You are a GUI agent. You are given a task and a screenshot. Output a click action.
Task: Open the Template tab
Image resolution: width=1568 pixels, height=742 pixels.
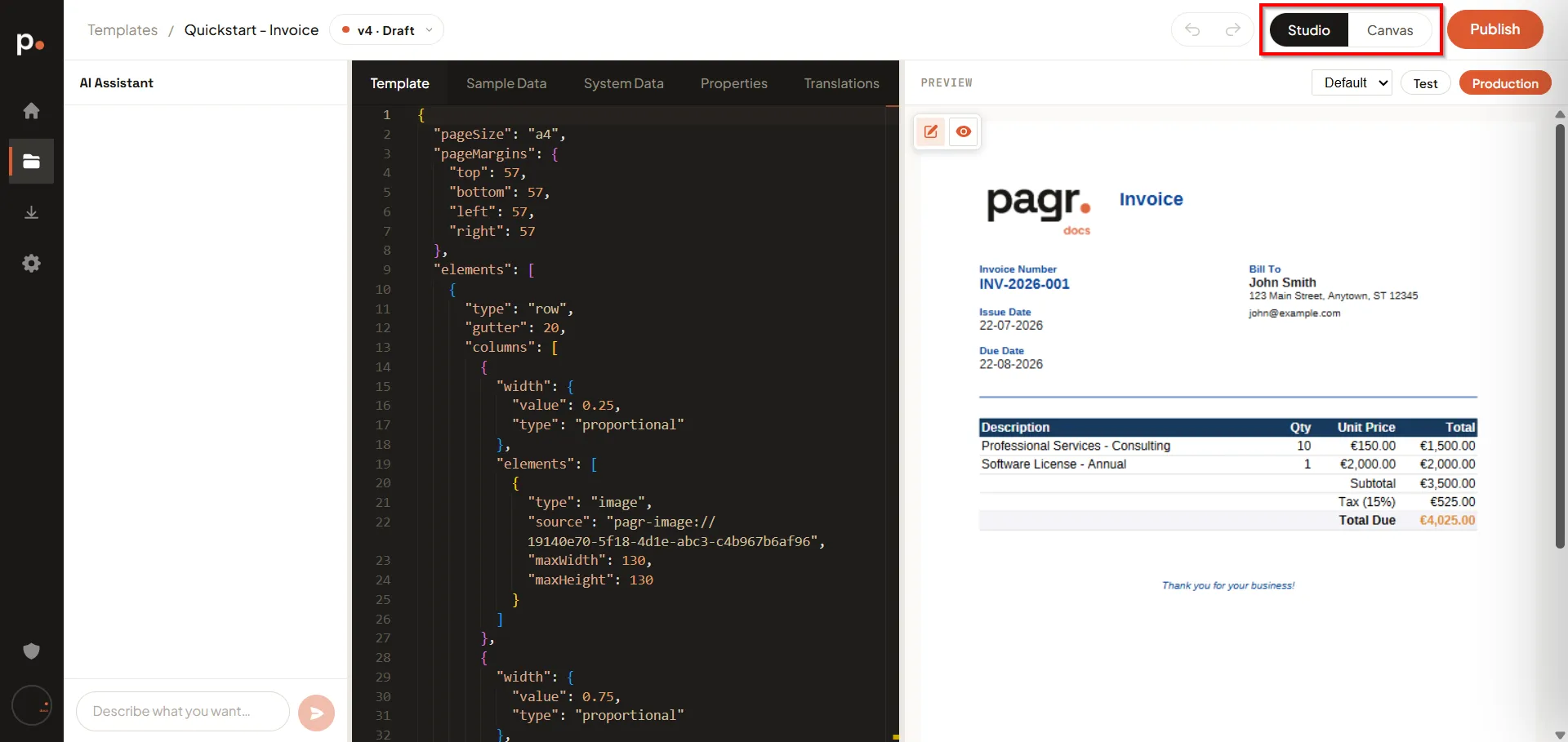(x=399, y=83)
